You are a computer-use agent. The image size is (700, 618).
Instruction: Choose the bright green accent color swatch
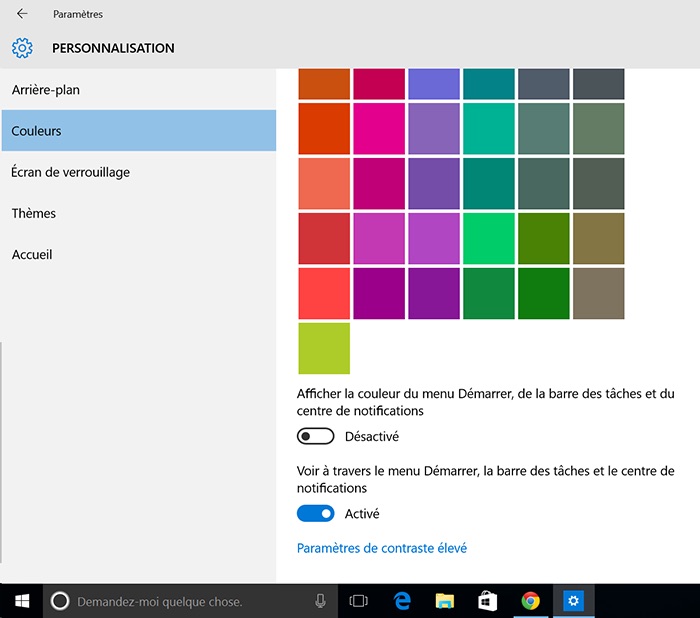pos(489,238)
